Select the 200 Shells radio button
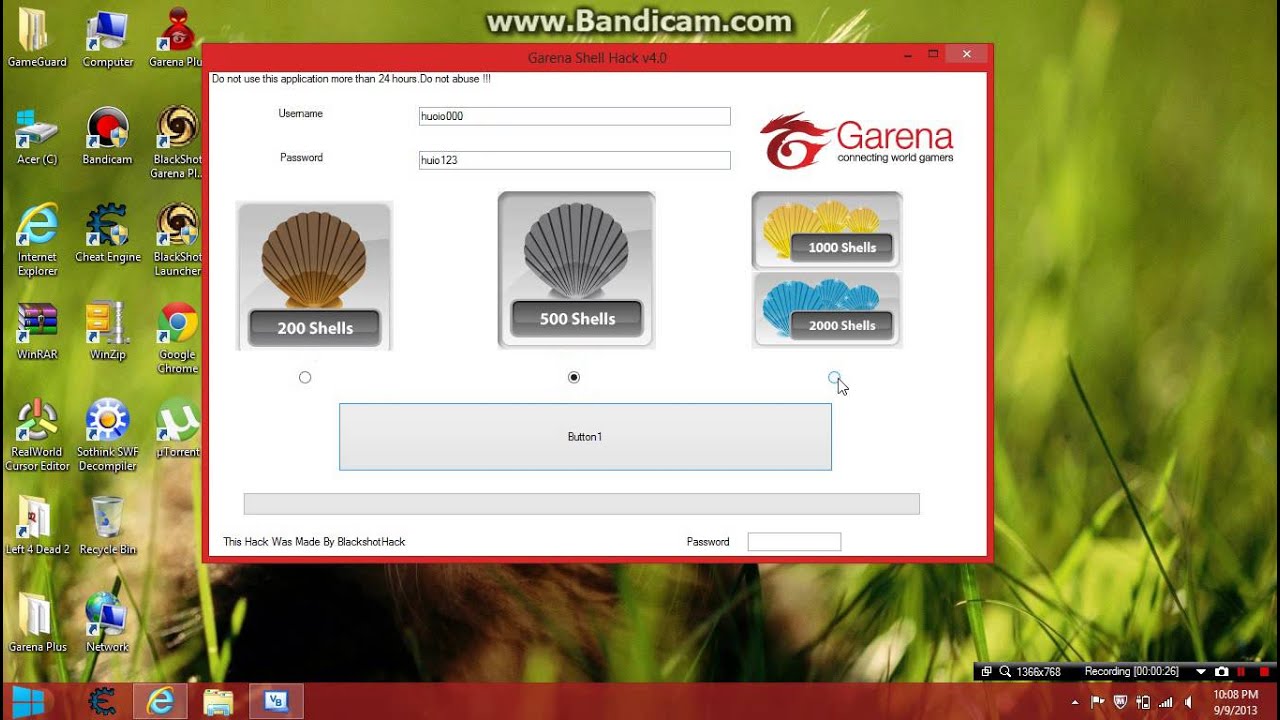Viewport: 1280px width, 720px height. (305, 377)
